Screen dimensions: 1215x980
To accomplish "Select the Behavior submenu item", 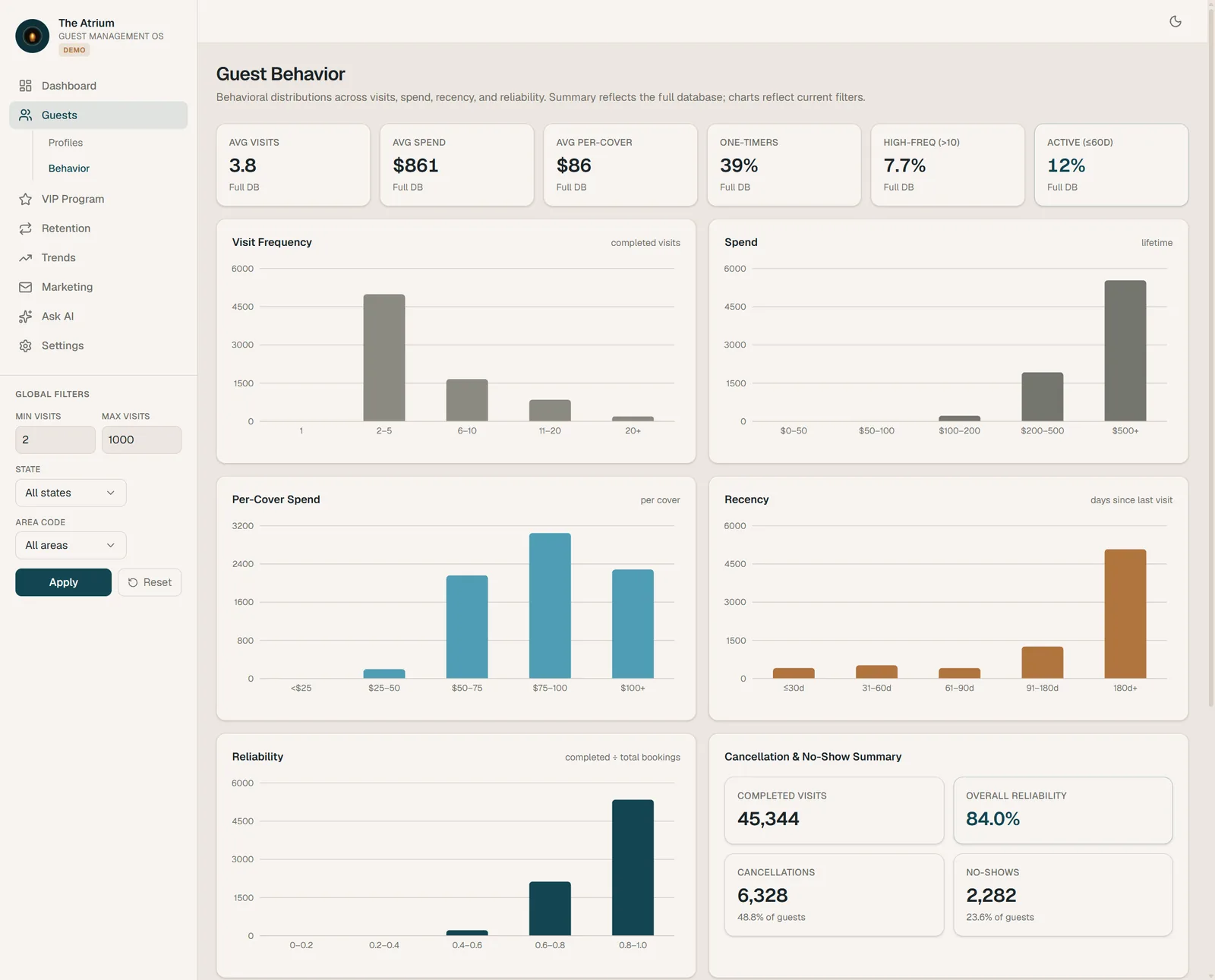I will [x=69, y=169].
